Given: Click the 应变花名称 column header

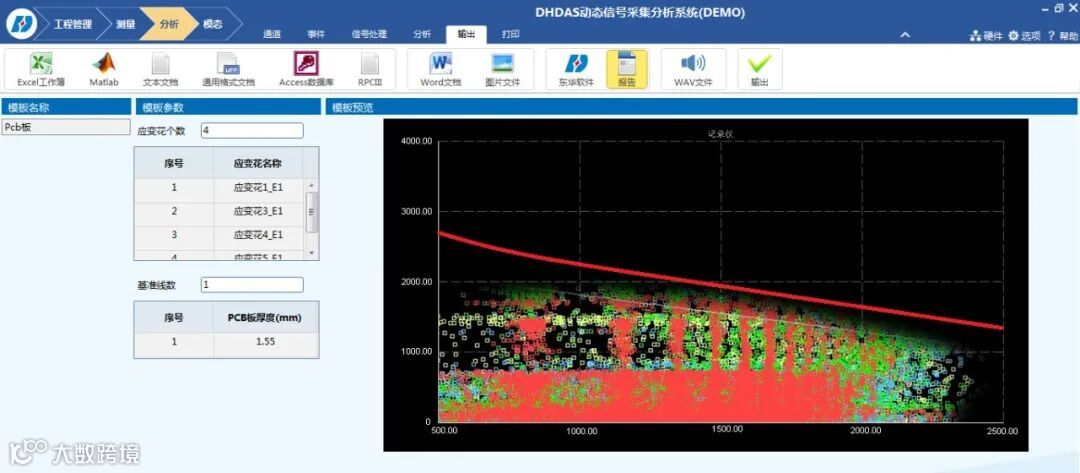Looking at the screenshot, I should coord(258,163).
